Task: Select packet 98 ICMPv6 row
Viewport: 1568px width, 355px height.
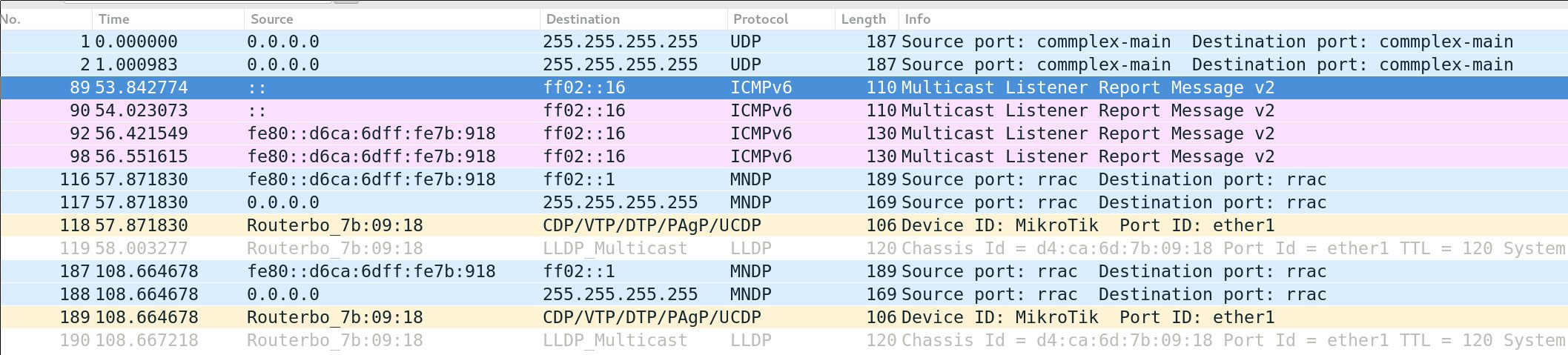Action: click(x=784, y=156)
